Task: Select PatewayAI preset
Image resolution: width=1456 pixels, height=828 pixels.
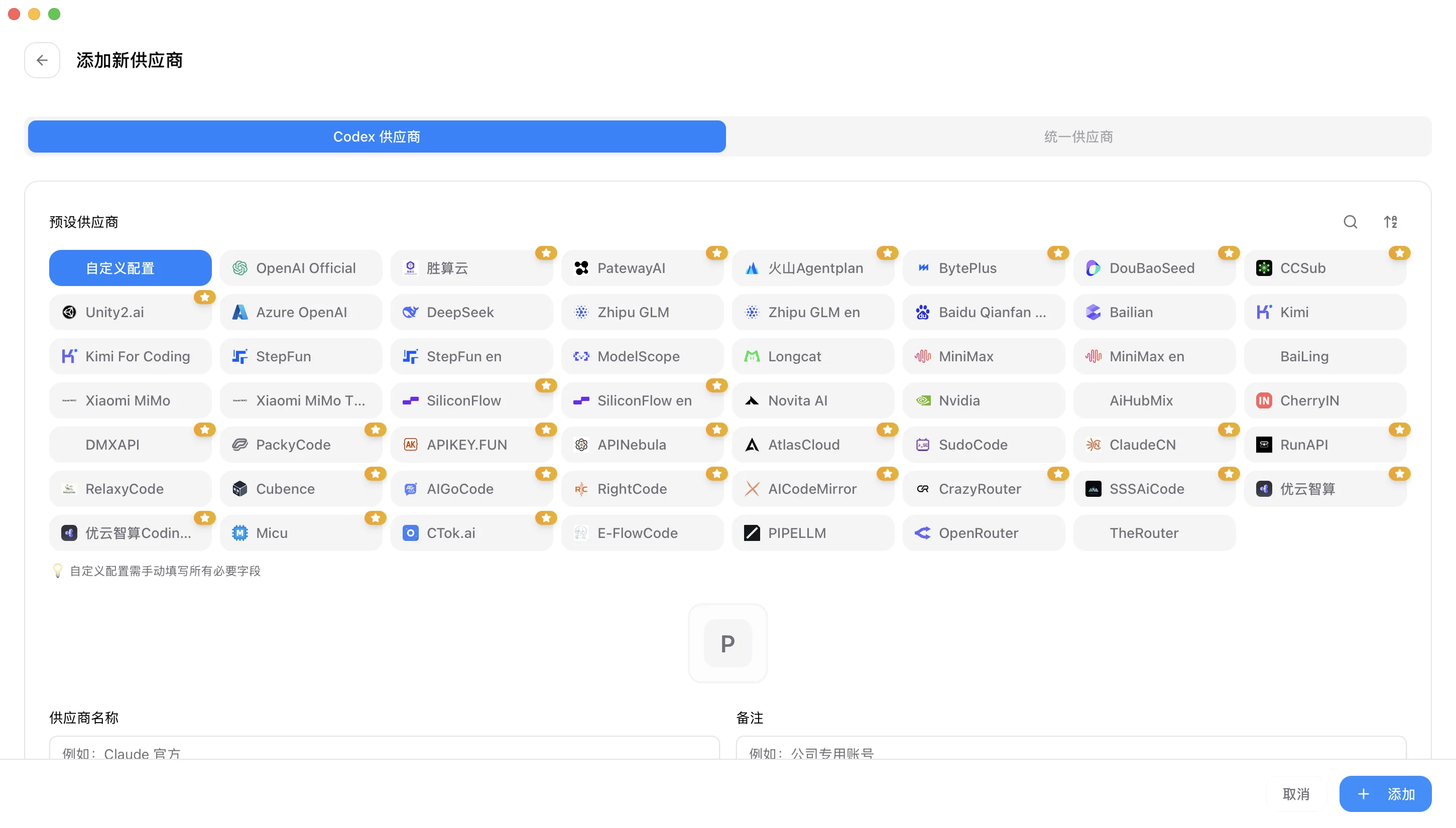Action: (x=642, y=268)
